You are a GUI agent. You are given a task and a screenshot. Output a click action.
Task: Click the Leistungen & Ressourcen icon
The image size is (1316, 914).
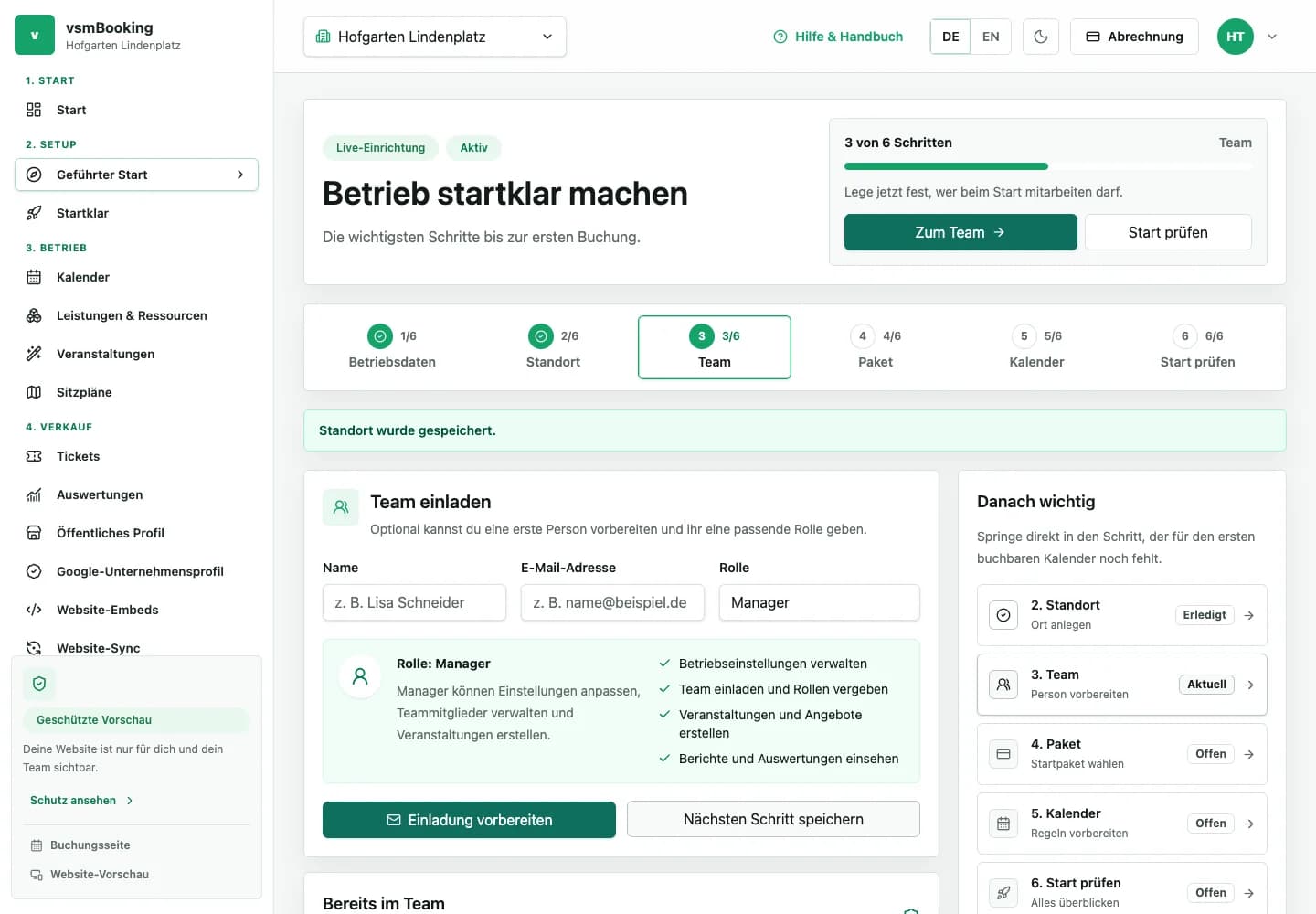point(34,315)
